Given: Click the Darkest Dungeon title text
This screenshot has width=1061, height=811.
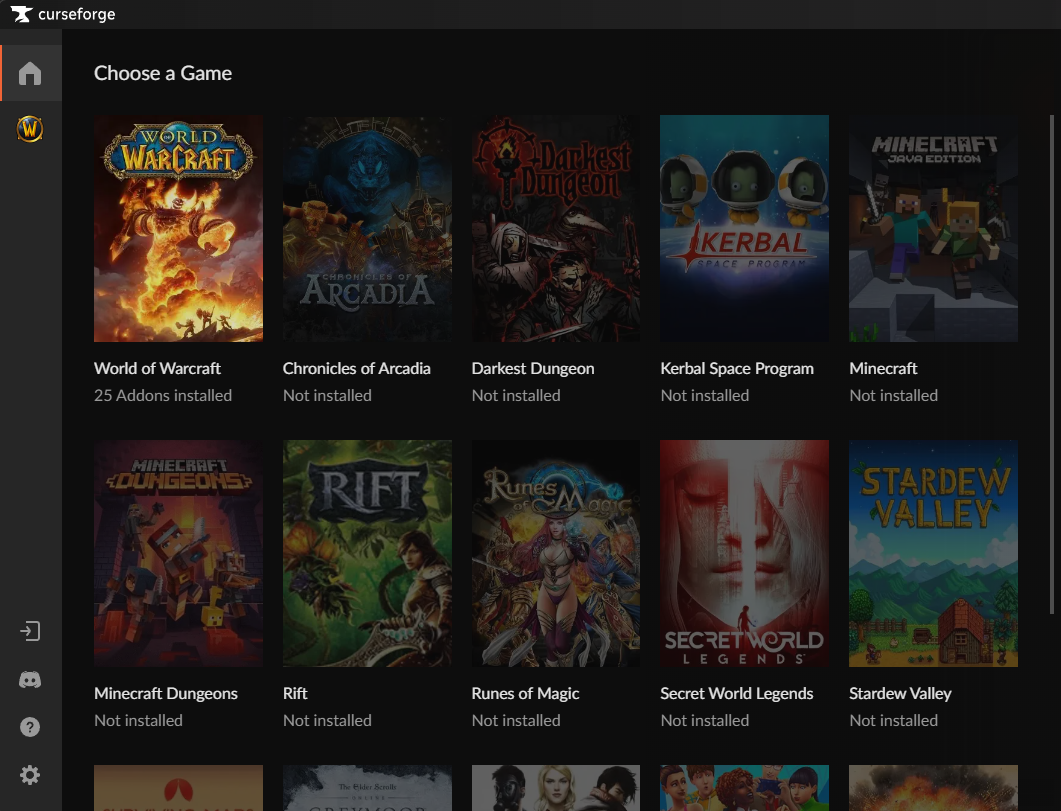Looking at the screenshot, I should click(533, 369).
